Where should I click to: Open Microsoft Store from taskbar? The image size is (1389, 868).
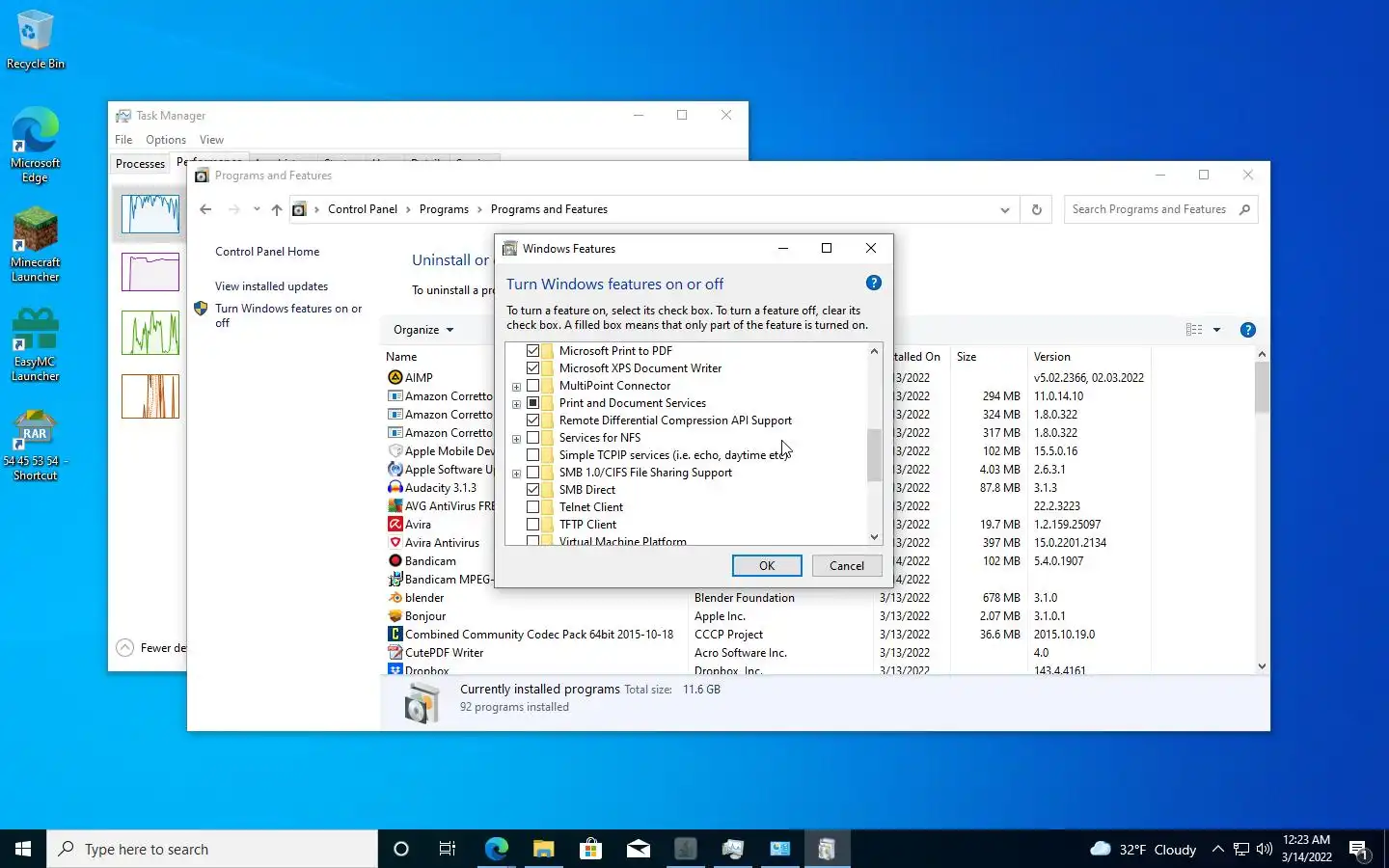tap(590, 849)
